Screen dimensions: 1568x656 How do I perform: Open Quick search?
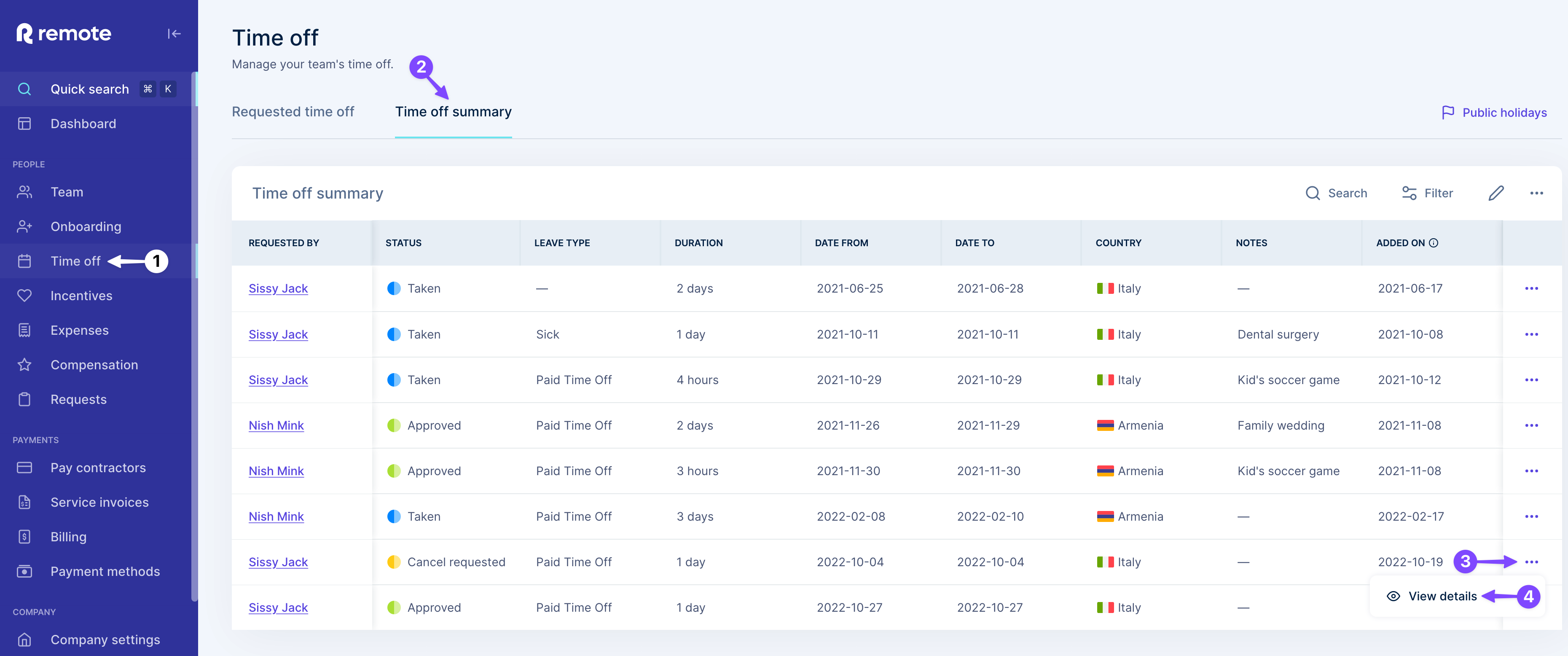tap(89, 89)
